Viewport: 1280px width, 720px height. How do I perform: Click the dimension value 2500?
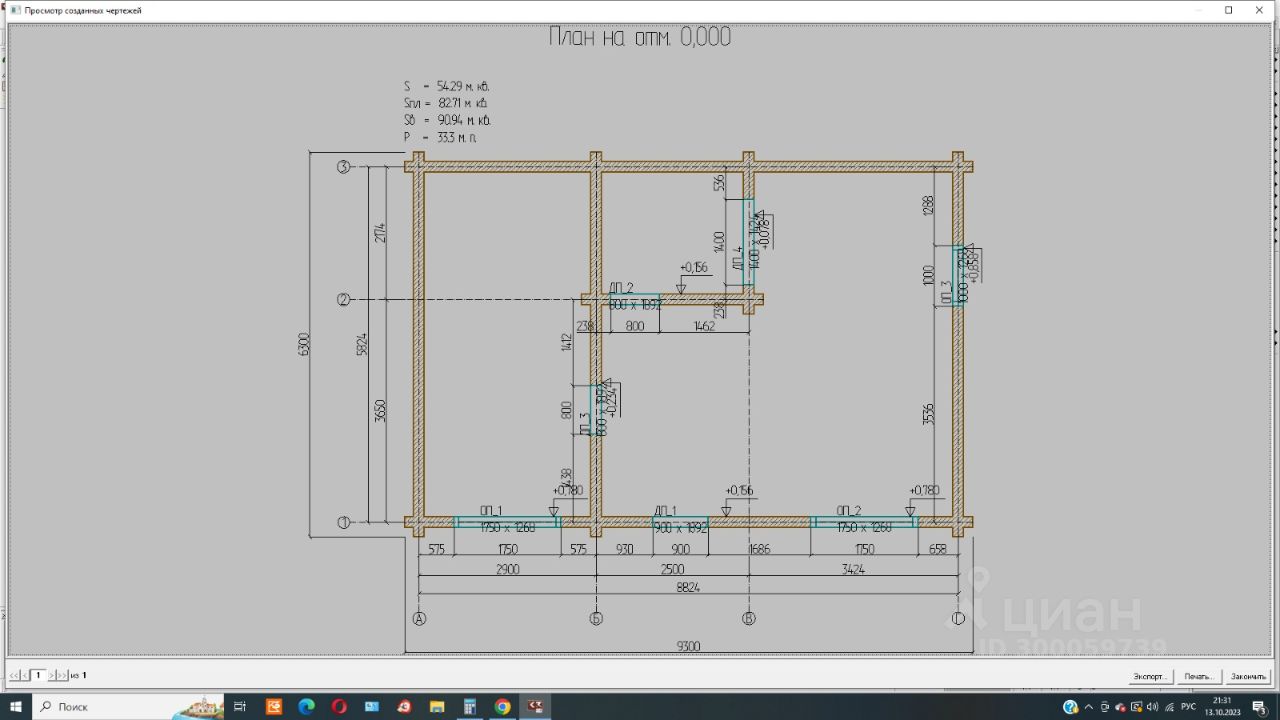(x=673, y=569)
